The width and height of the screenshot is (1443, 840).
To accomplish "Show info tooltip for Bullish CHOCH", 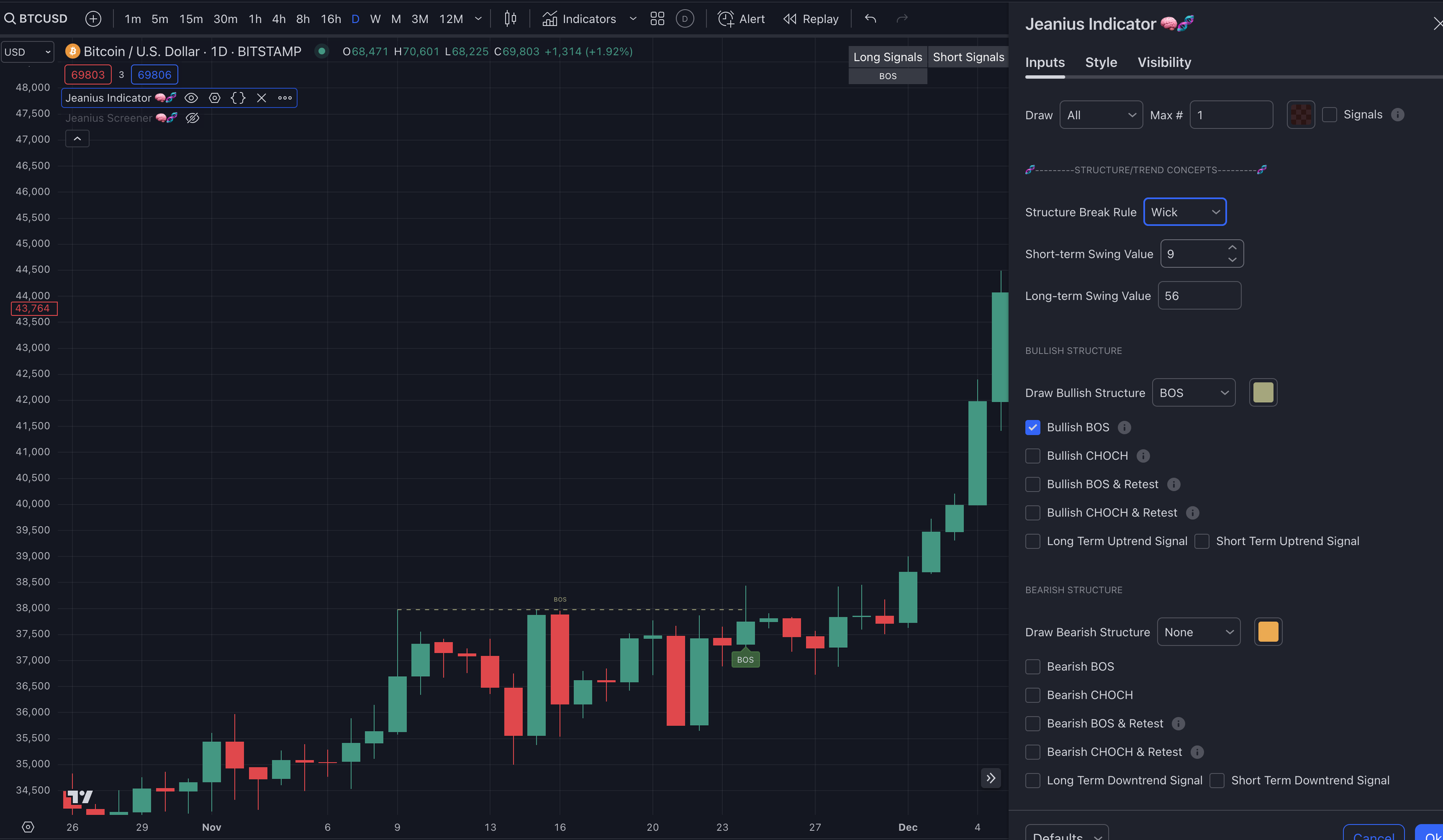I will pyautogui.click(x=1142, y=456).
